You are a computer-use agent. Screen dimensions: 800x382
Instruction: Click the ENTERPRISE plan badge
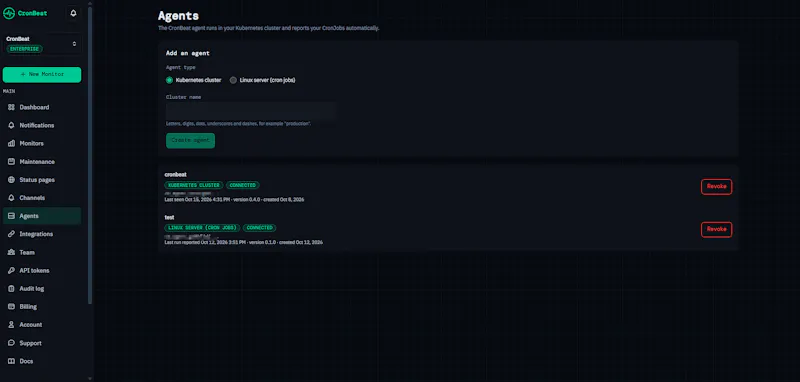24,49
